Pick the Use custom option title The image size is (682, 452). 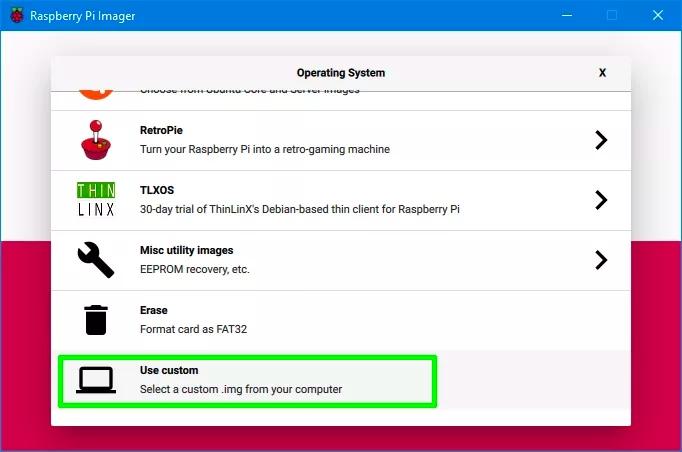point(169,370)
